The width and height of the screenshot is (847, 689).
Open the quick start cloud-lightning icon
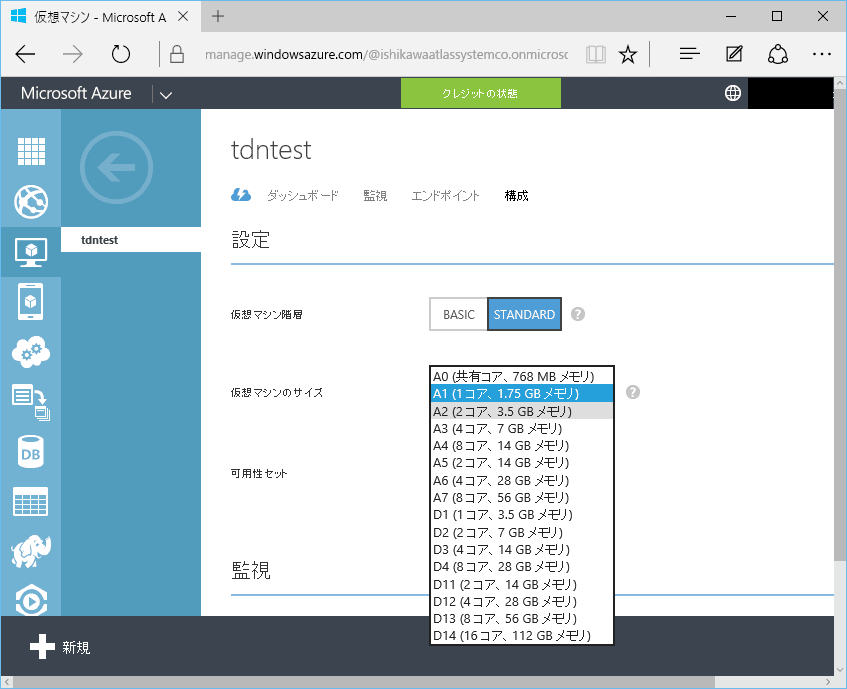click(x=241, y=195)
